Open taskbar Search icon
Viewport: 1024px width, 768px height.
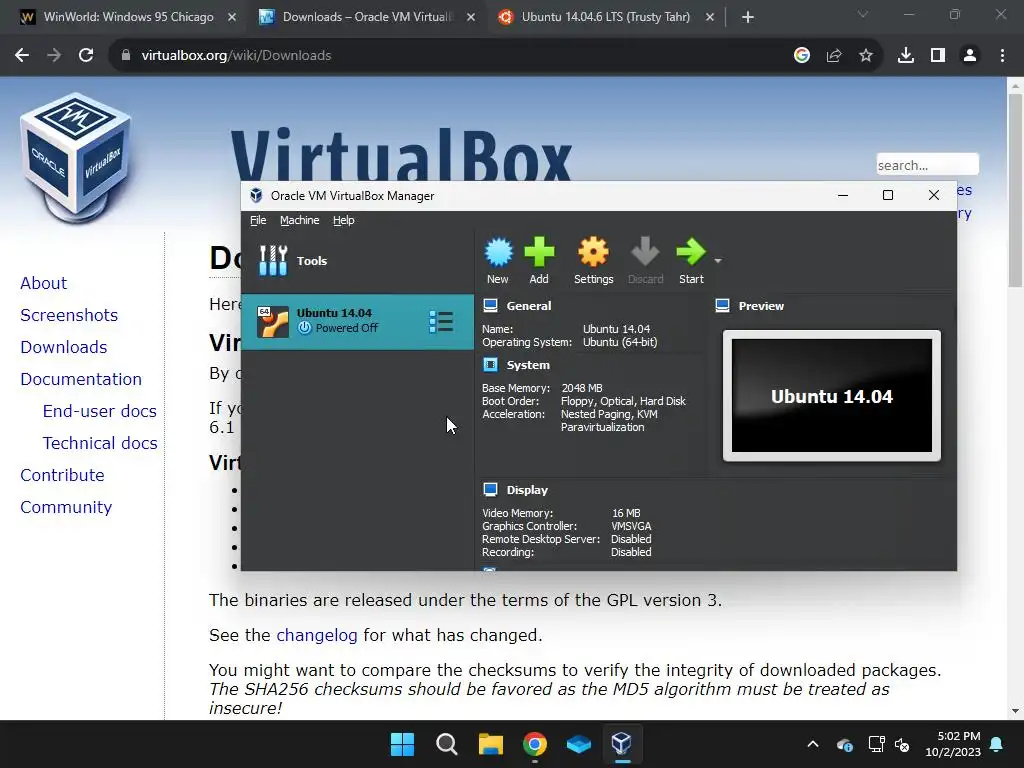click(447, 744)
